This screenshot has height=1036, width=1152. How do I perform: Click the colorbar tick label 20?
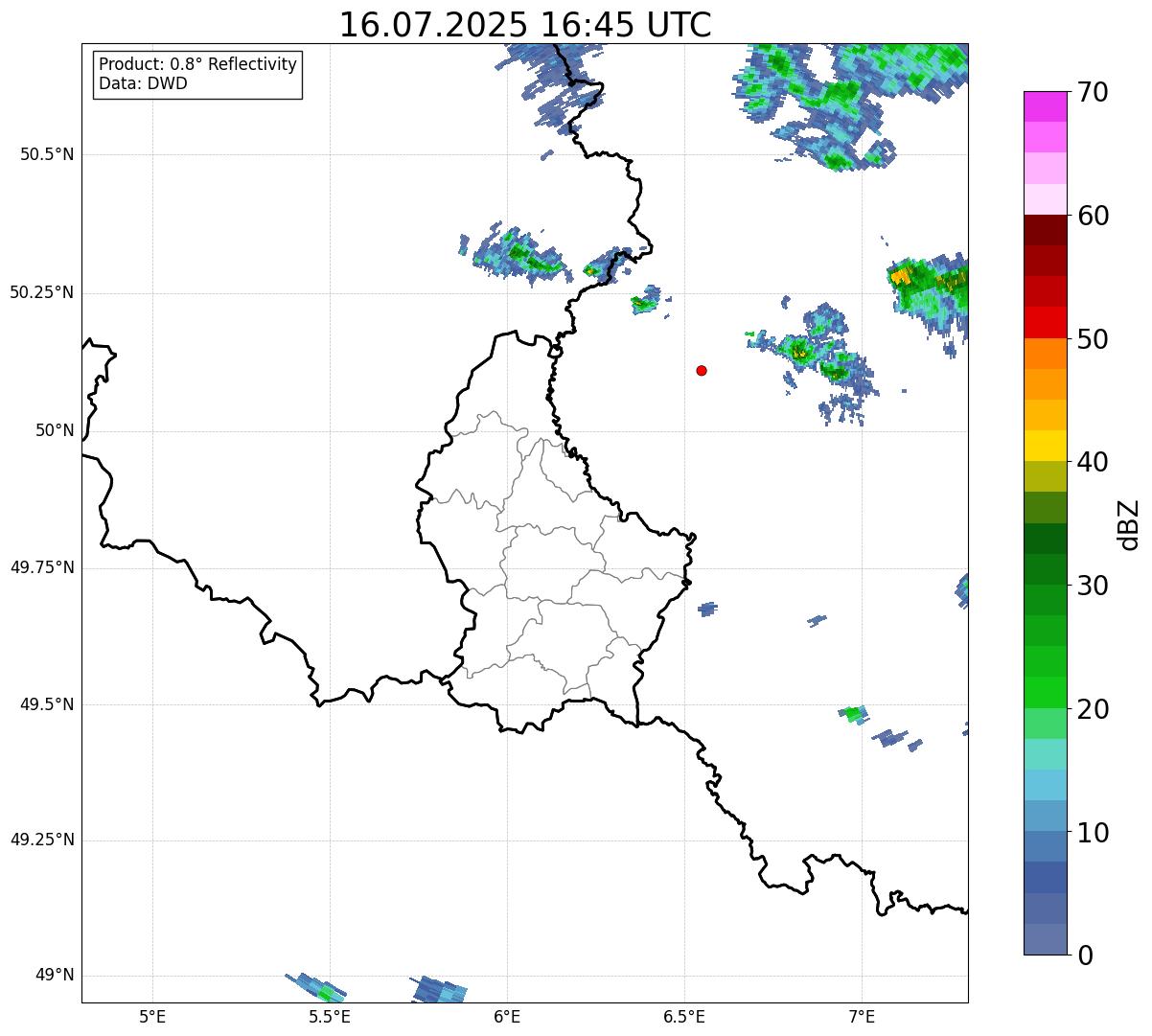pyautogui.click(x=1094, y=709)
